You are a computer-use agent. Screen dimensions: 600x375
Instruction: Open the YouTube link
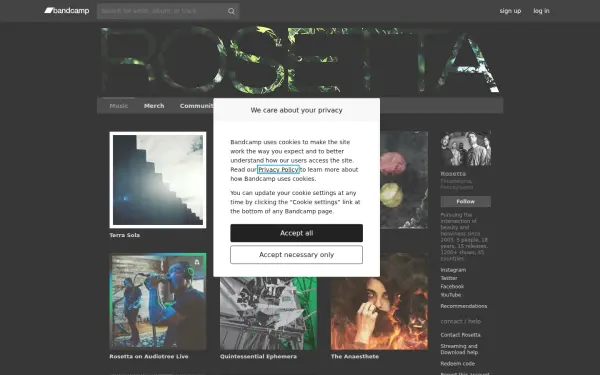451,295
